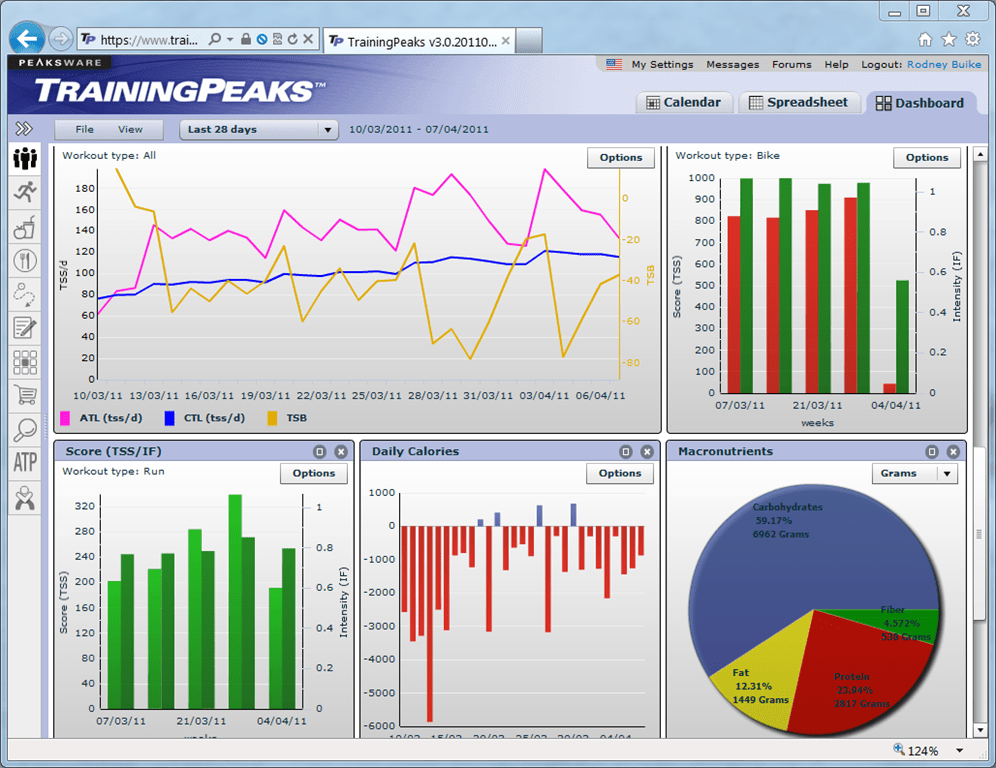Open the athletes group icon in sidebar
This screenshot has height=768, width=996.
(25, 158)
